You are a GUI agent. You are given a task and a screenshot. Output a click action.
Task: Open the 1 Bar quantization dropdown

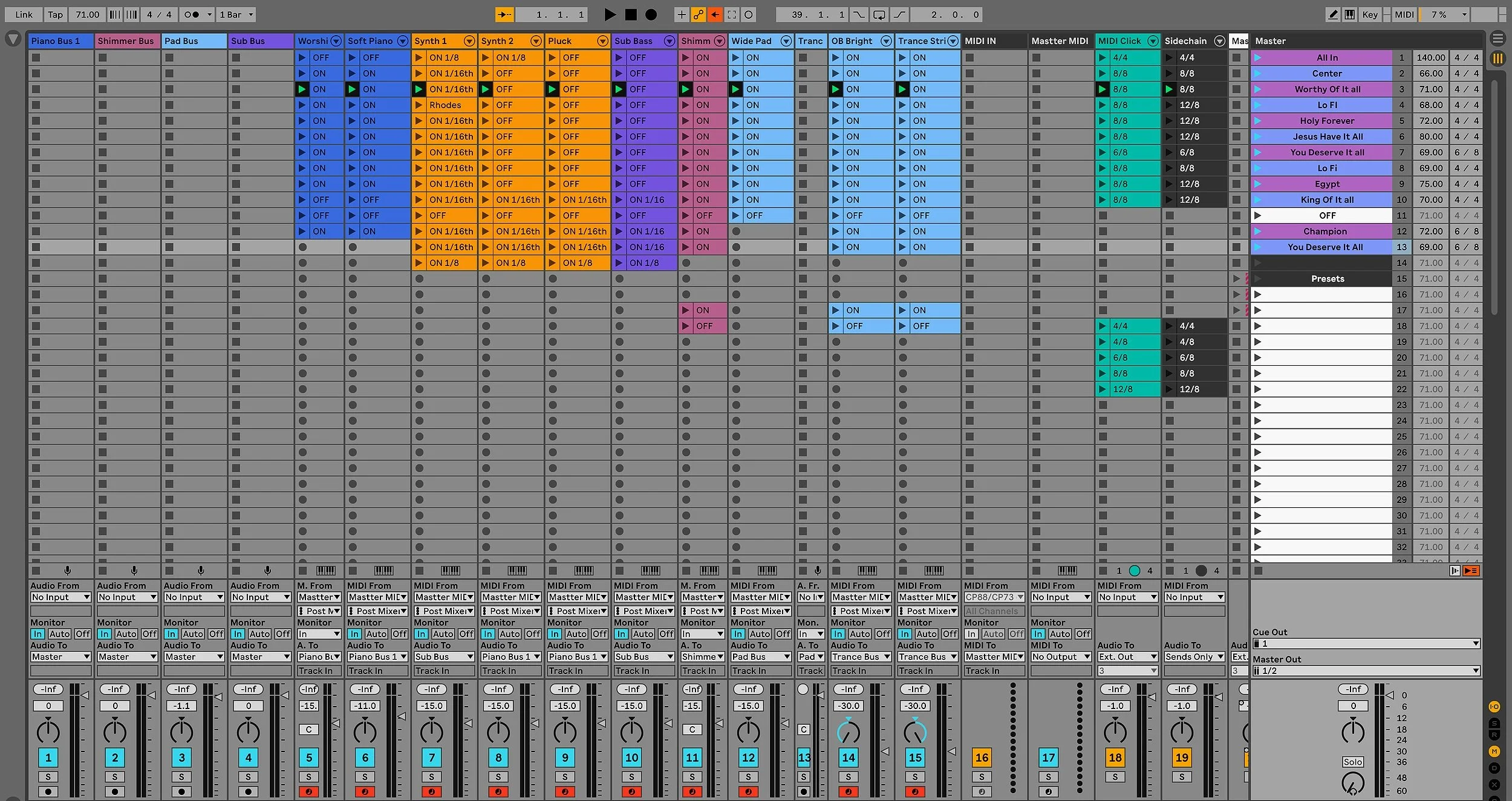tap(236, 15)
